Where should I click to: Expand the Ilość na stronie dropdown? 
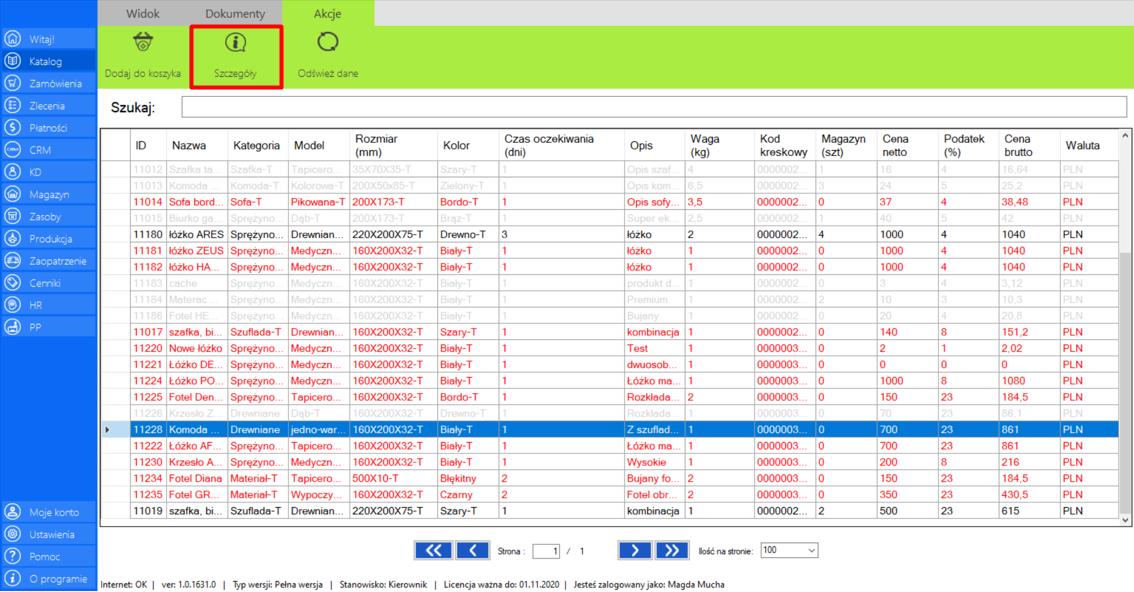788,550
